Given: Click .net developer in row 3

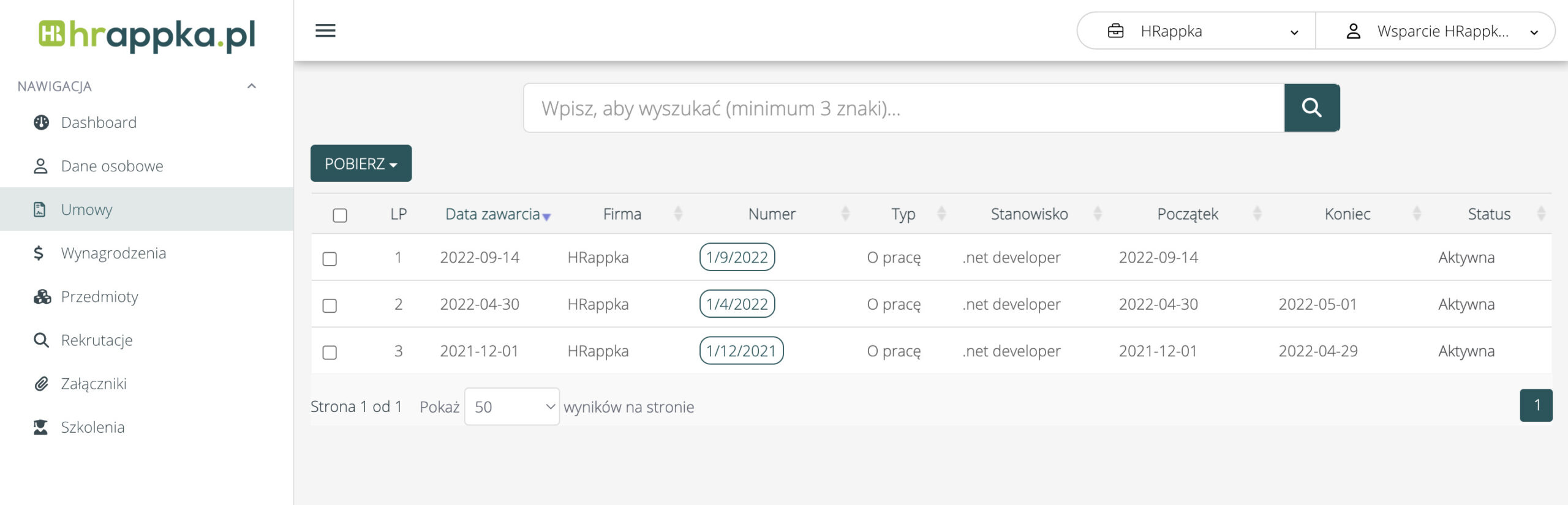Looking at the screenshot, I should [x=1011, y=351].
